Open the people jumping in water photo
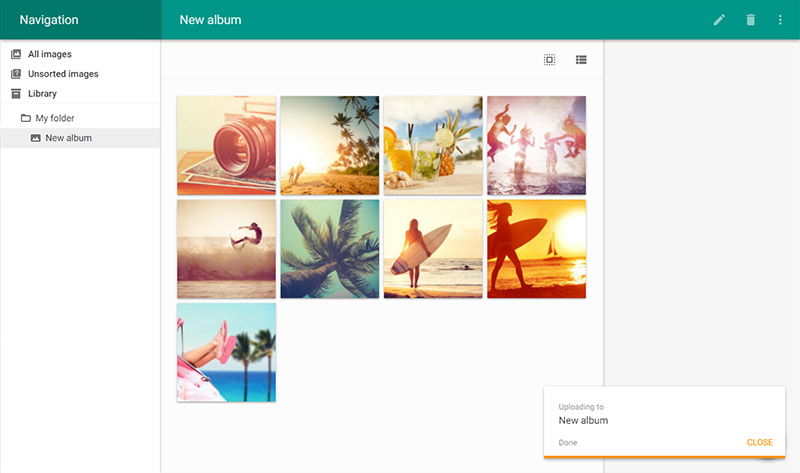The width and height of the screenshot is (800, 473). (x=536, y=145)
